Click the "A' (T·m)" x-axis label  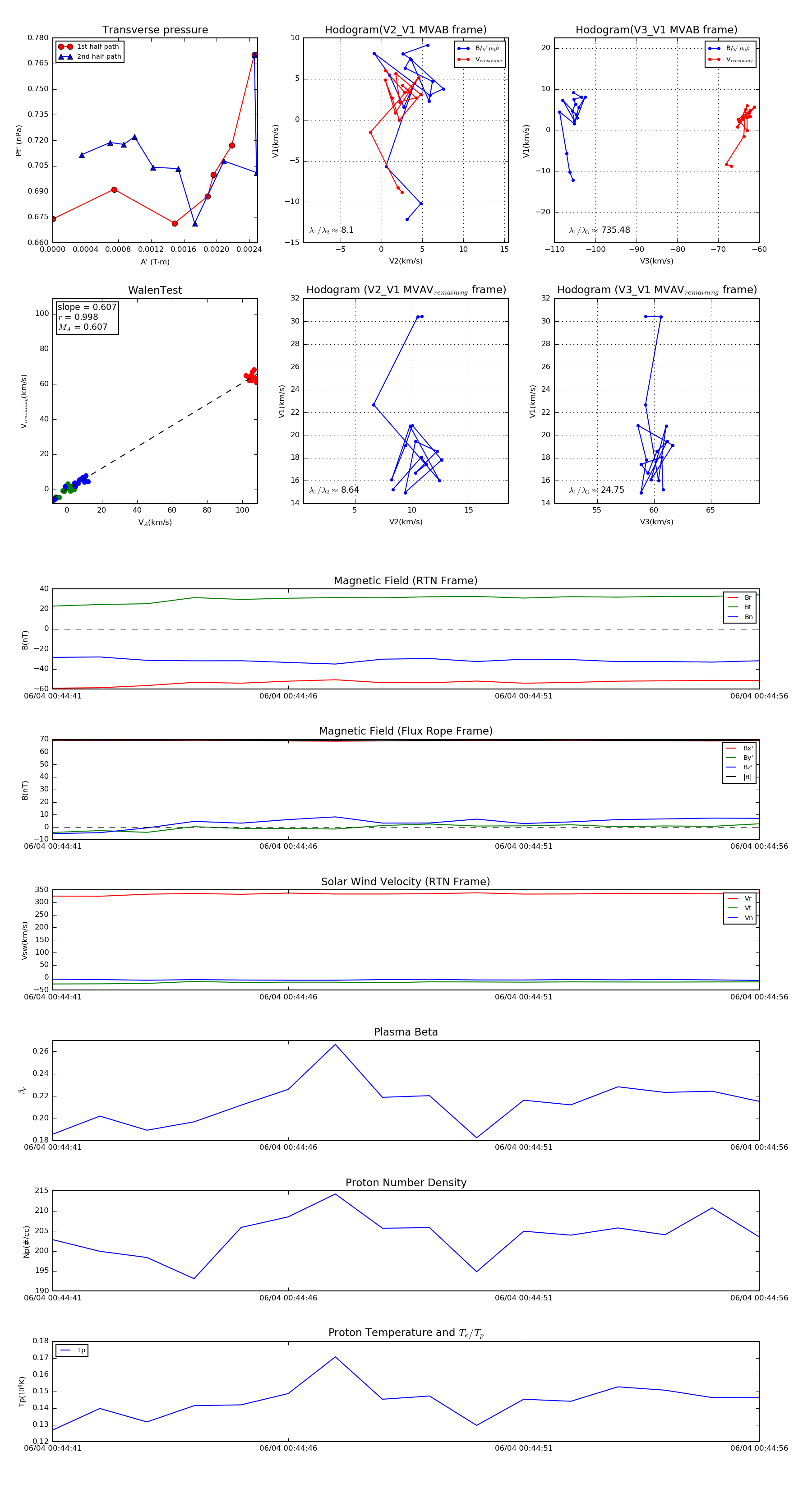point(155,262)
